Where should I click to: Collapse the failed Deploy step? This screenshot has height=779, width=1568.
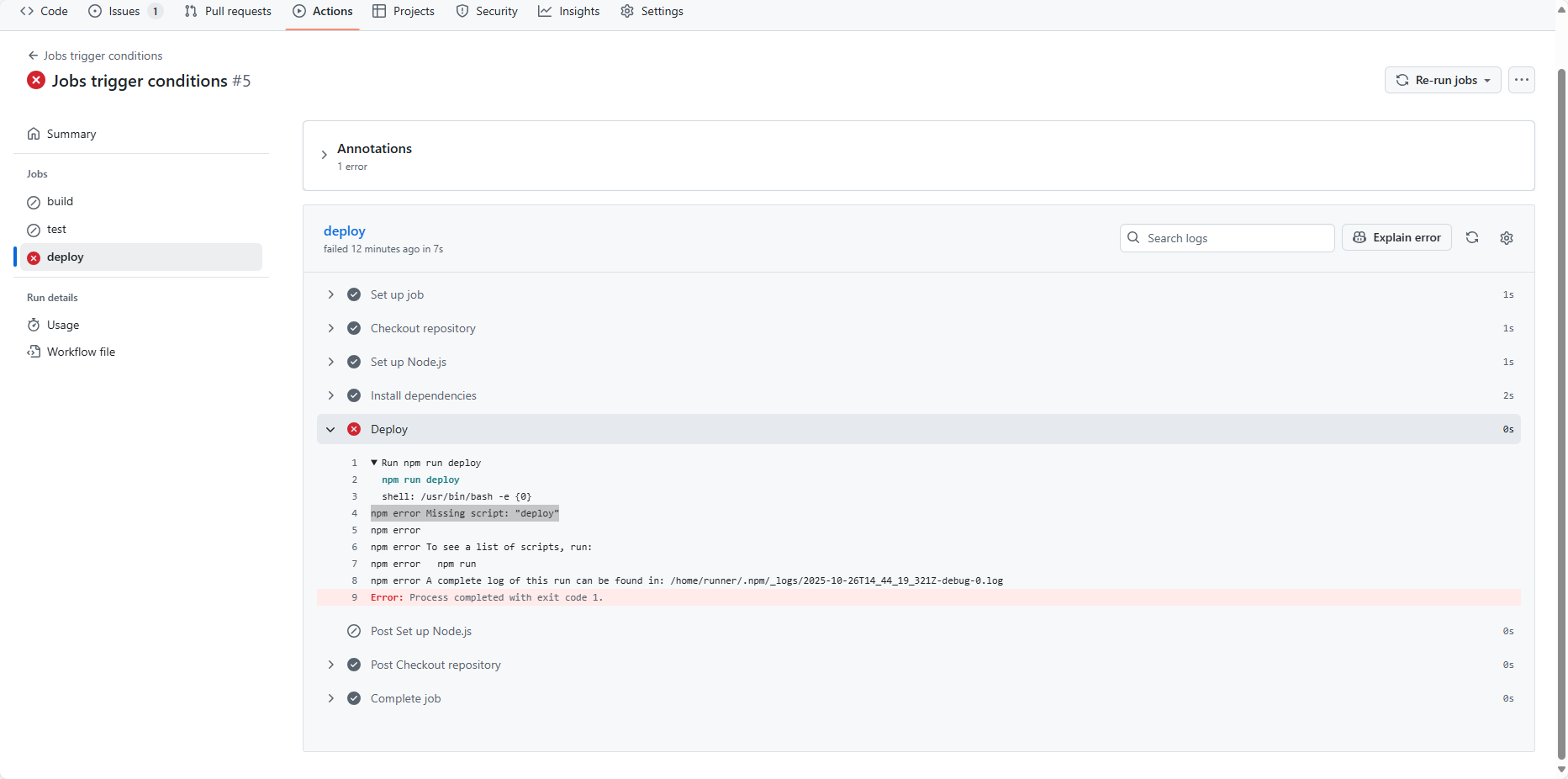(x=330, y=429)
